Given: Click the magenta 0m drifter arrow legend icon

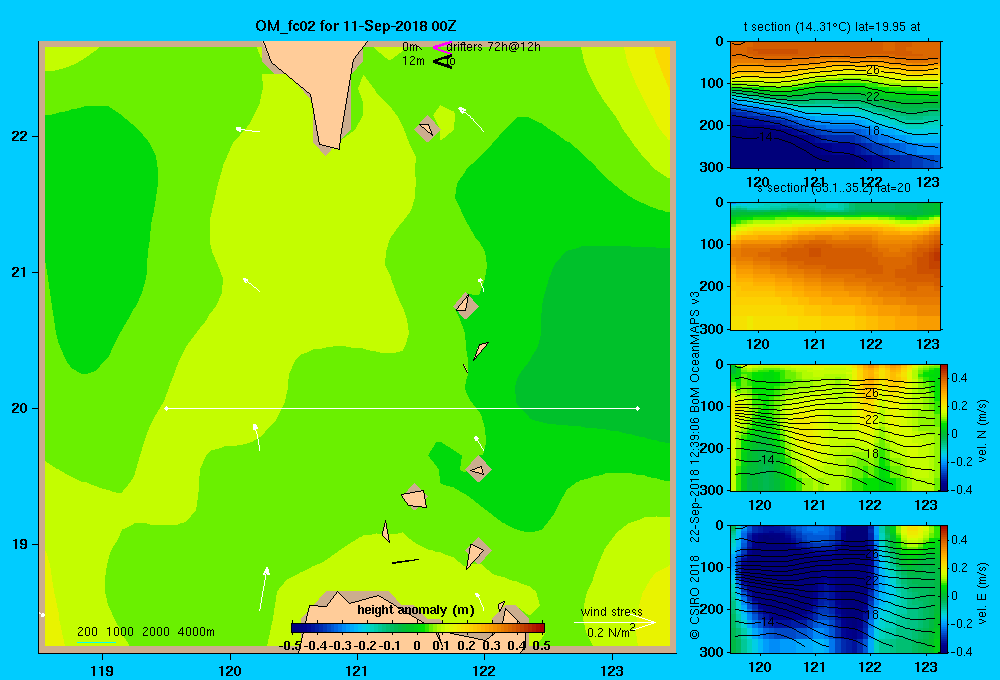Looking at the screenshot, I should [x=442, y=47].
